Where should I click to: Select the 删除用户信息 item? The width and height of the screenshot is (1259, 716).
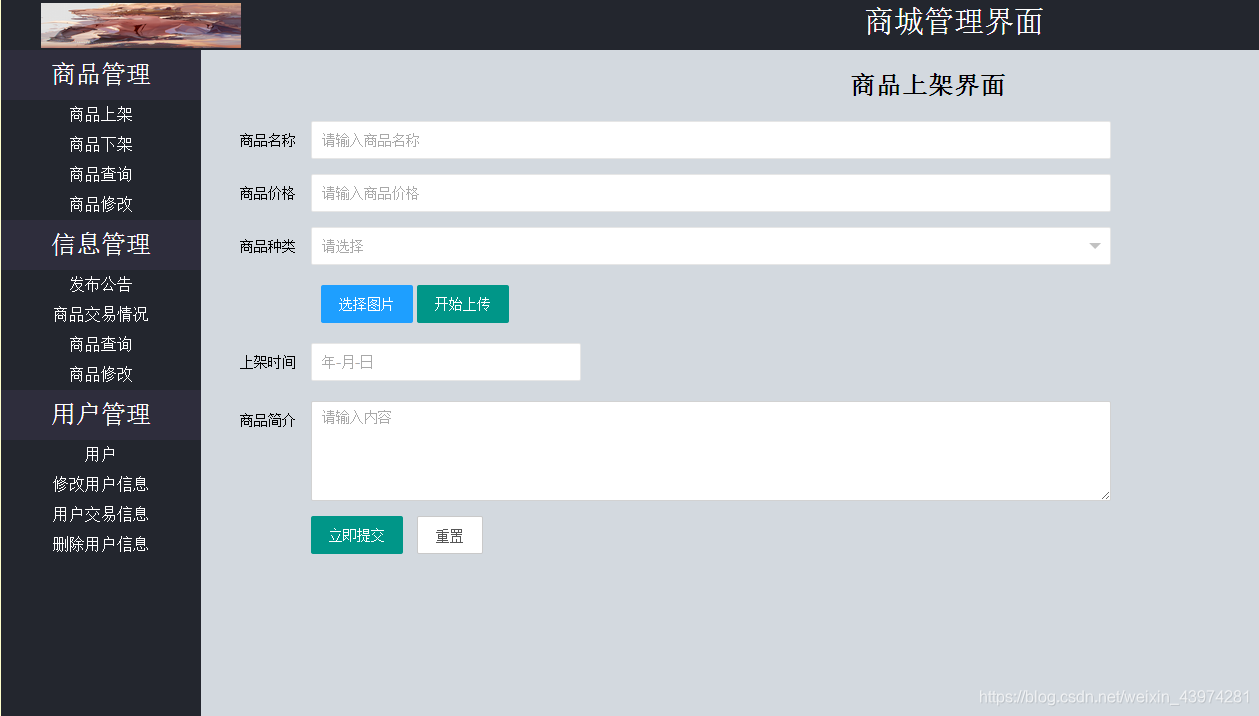(x=101, y=545)
